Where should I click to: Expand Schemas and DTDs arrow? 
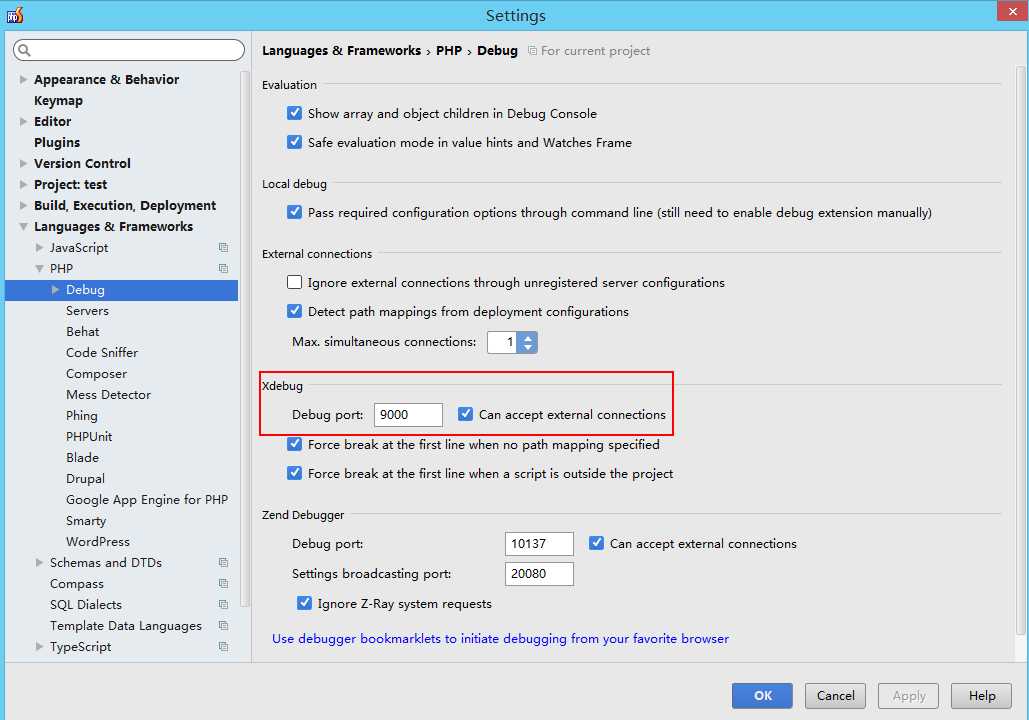point(39,562)
